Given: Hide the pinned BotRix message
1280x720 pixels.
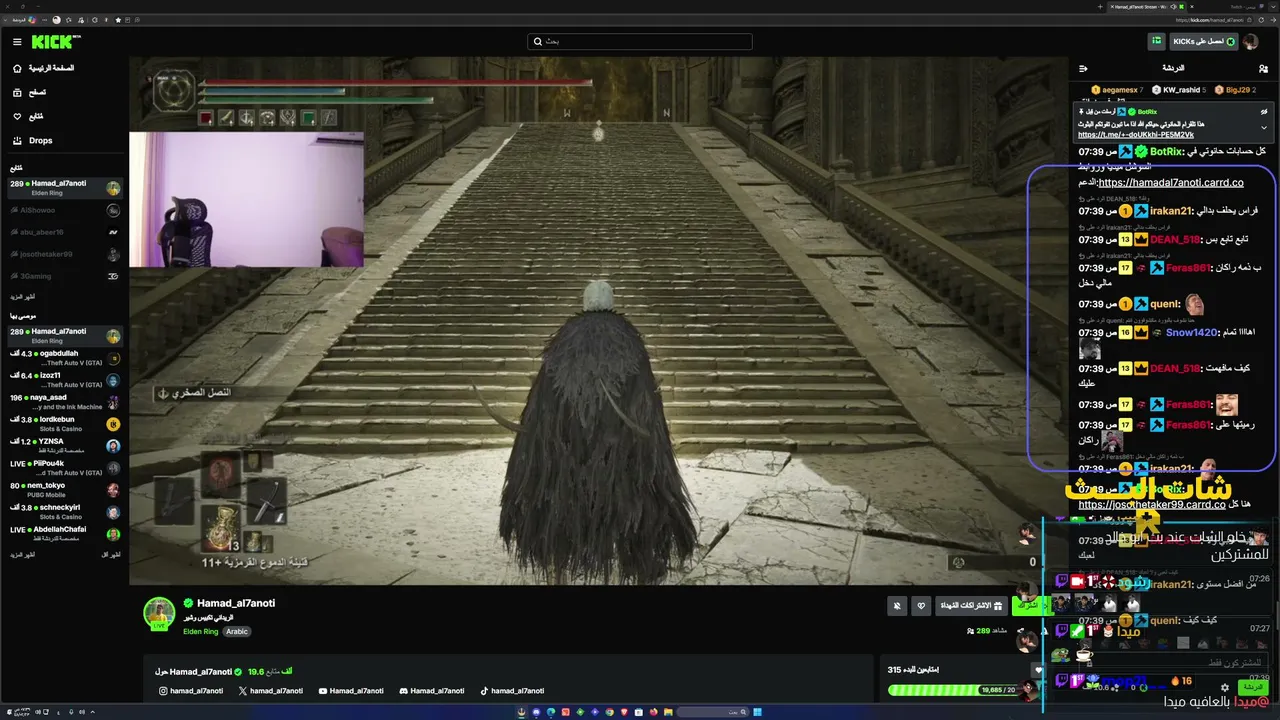Looking at the screenshot, I should pos(1264,112).
